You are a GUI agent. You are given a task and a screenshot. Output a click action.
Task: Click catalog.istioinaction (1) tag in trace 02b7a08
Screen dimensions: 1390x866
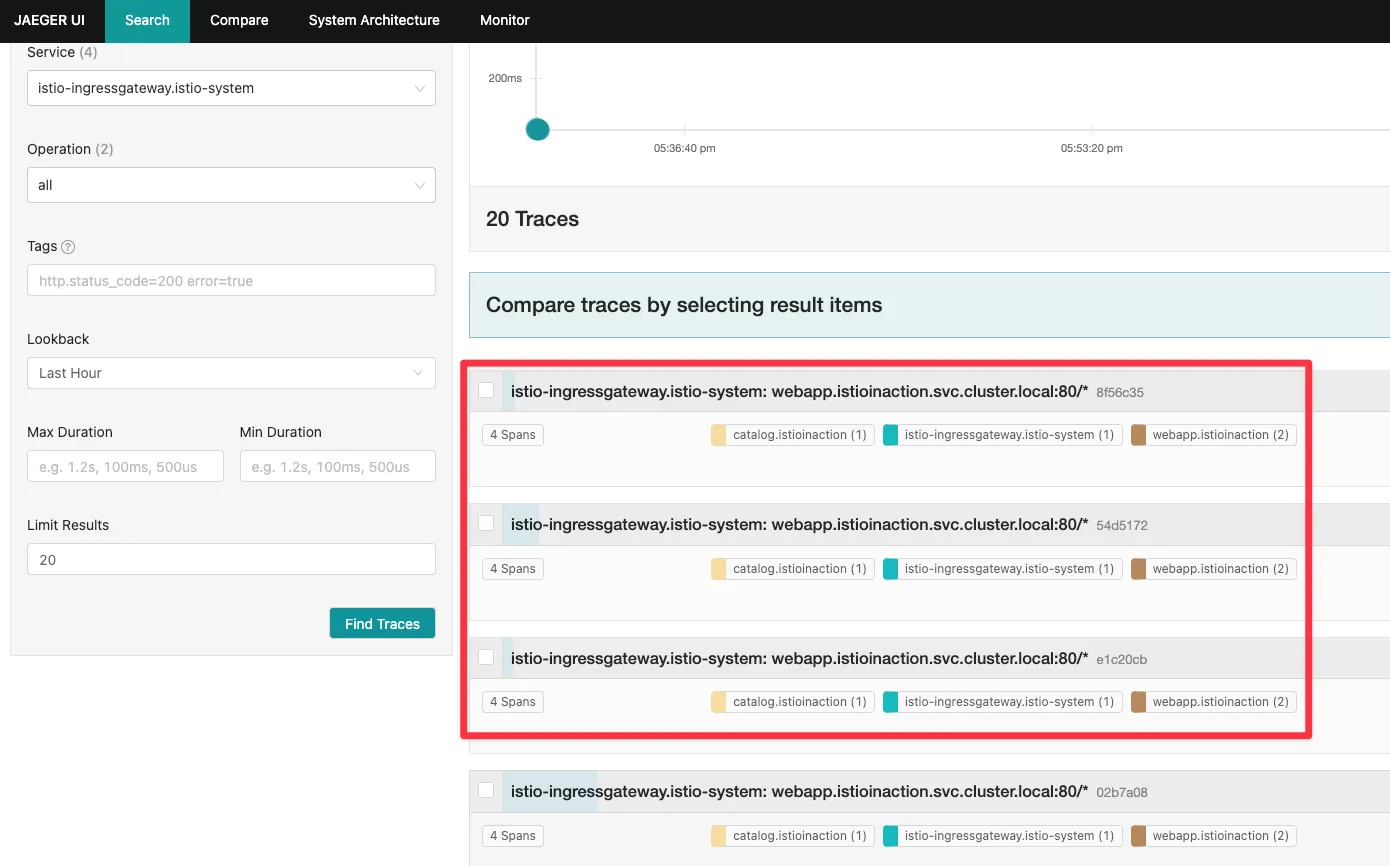coord(793,836)
